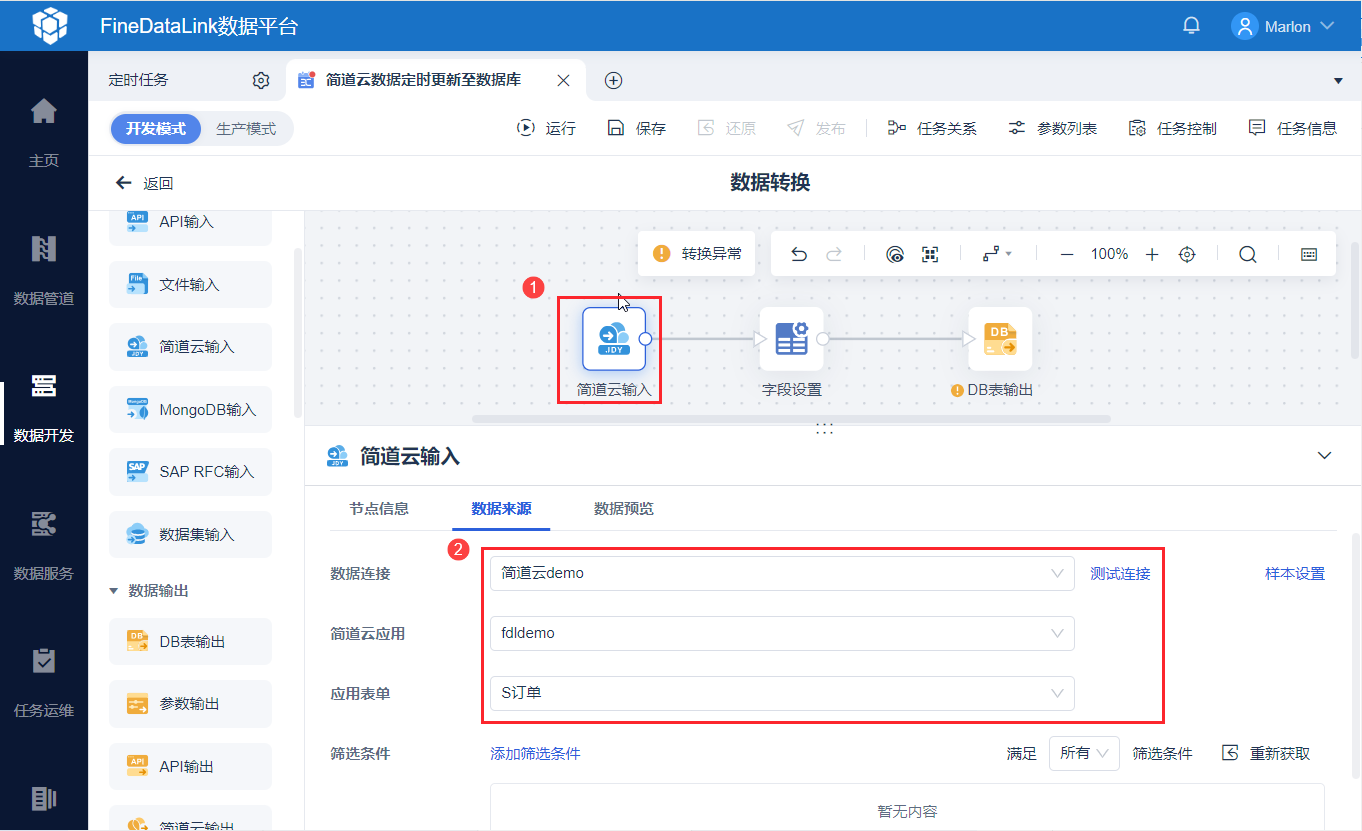Select the DB表输出 node on canvas
This screenshot has height=831, width=1362.
(x=1000, y=339)
